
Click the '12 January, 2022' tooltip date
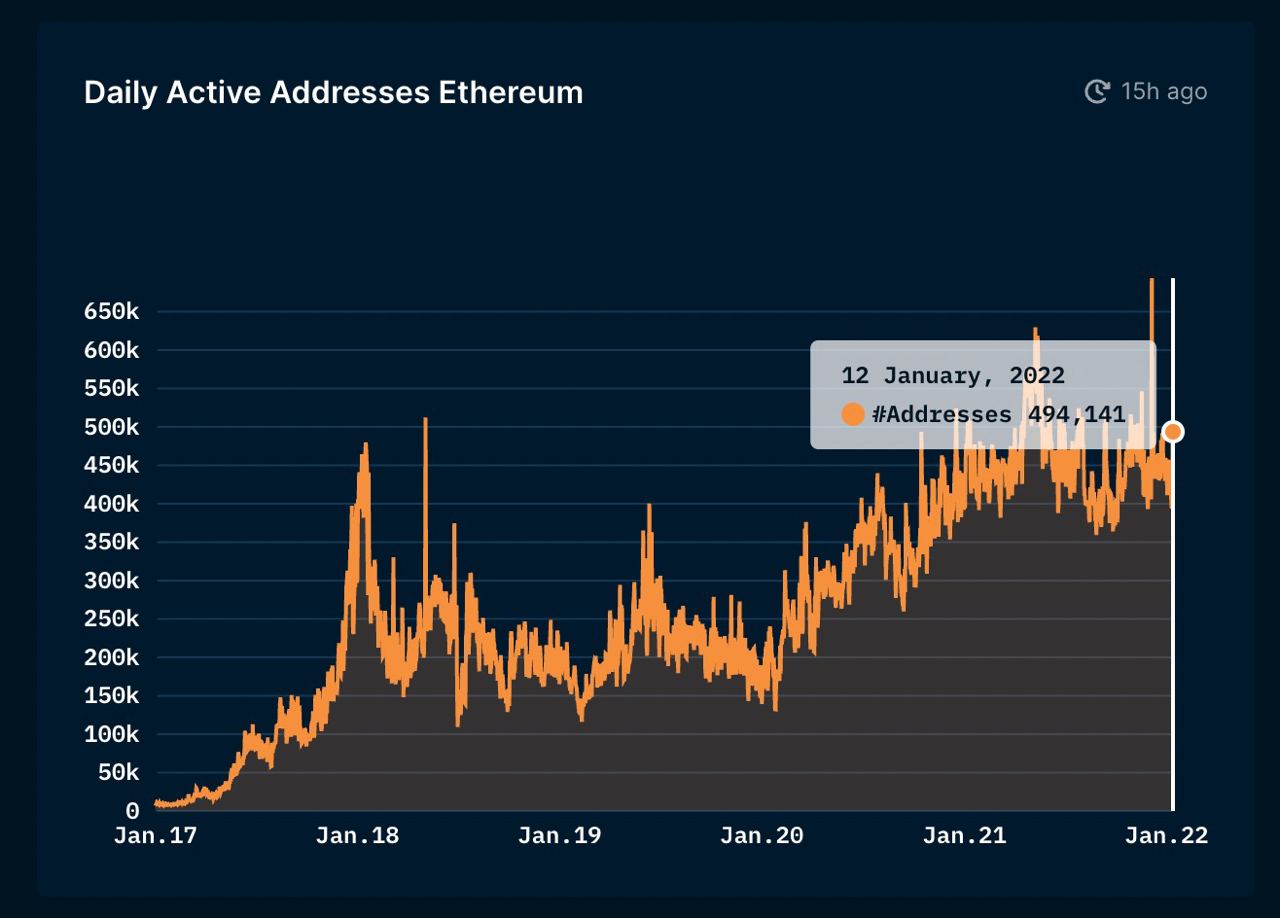click(x=953, y=376)
